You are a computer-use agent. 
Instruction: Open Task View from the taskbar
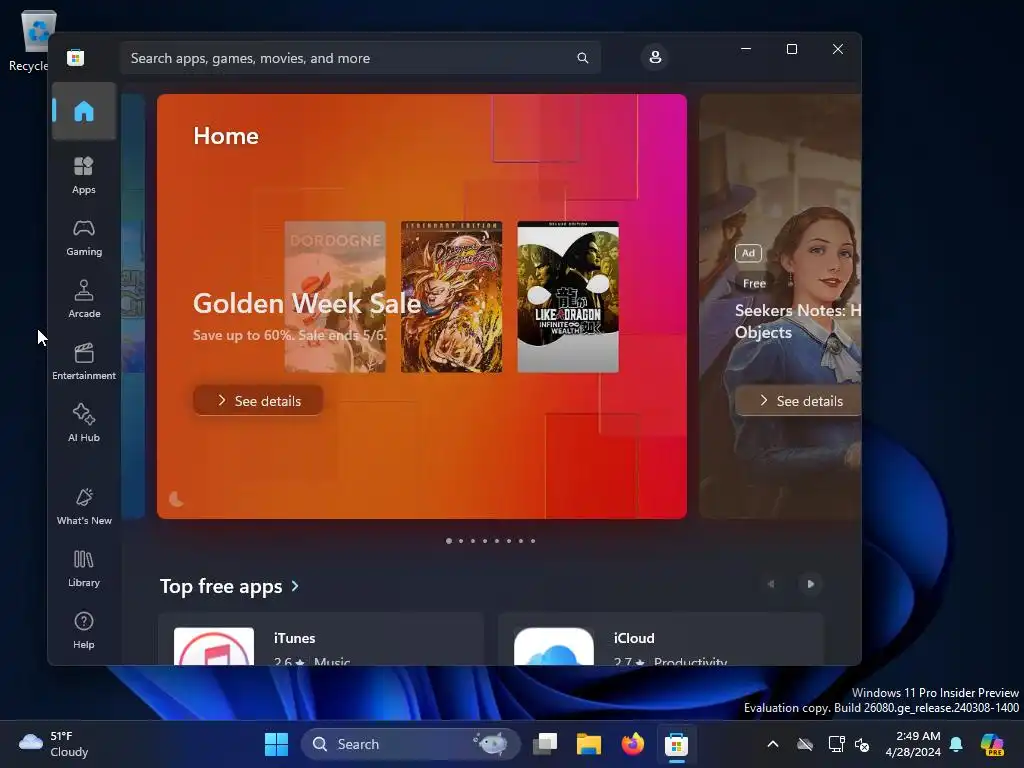tap(545, 744)
